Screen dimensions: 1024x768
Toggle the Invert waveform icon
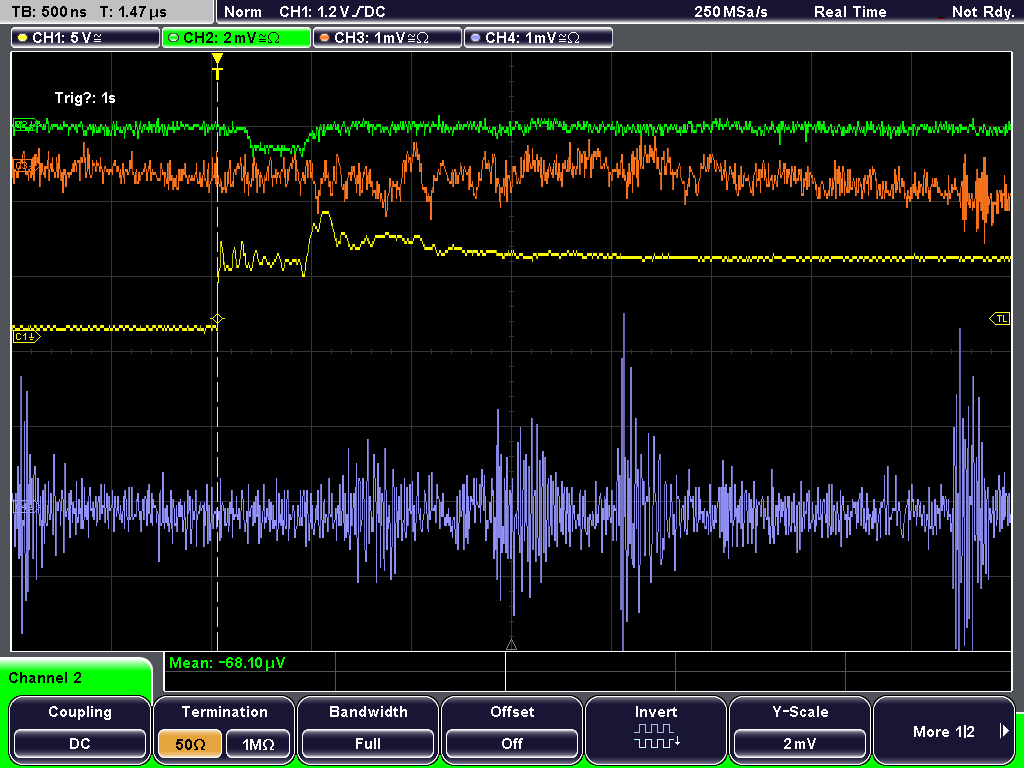(x=656, y=735)
